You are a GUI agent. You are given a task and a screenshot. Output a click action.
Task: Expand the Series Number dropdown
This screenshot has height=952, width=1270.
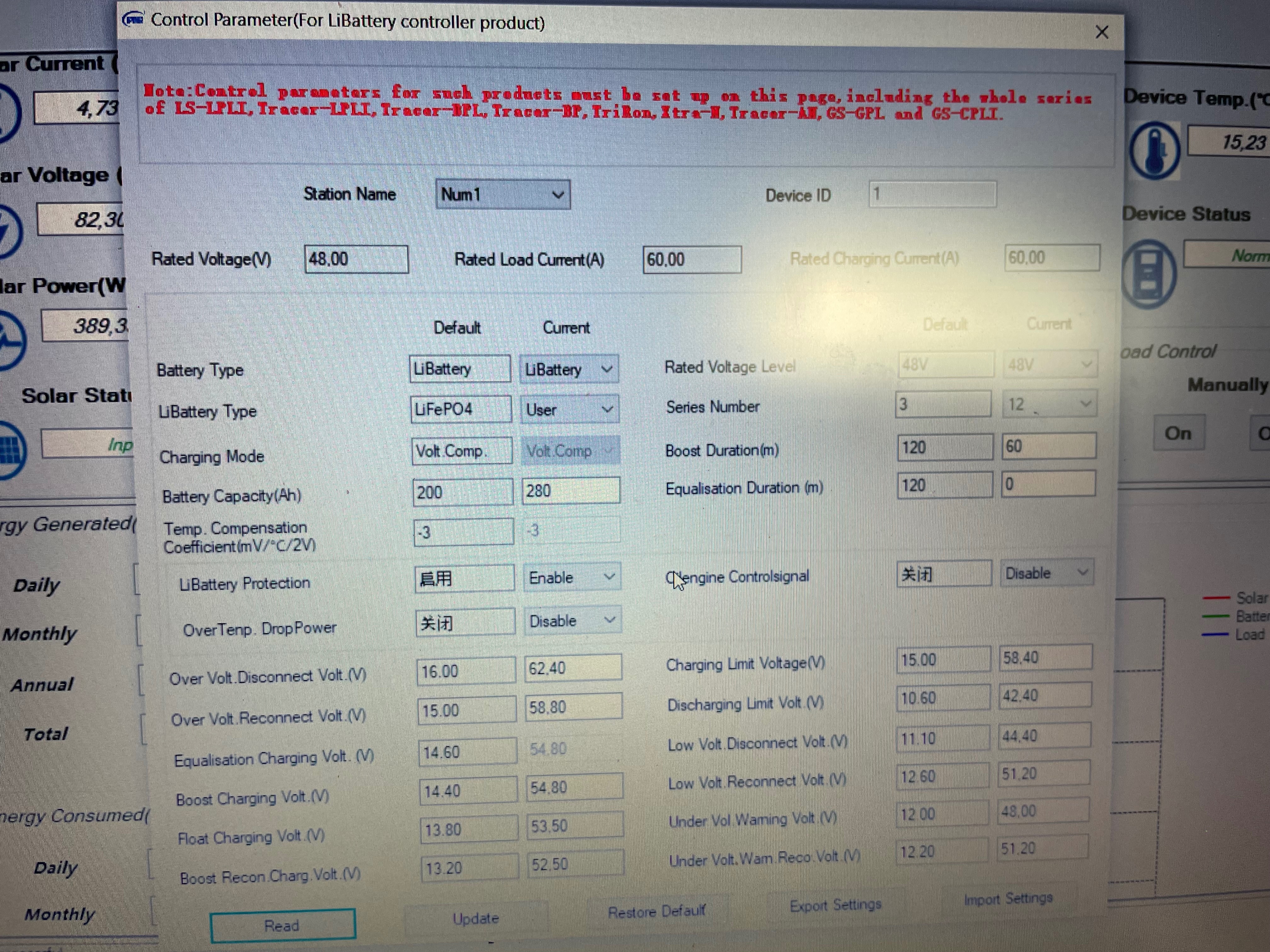point(1084,404)
